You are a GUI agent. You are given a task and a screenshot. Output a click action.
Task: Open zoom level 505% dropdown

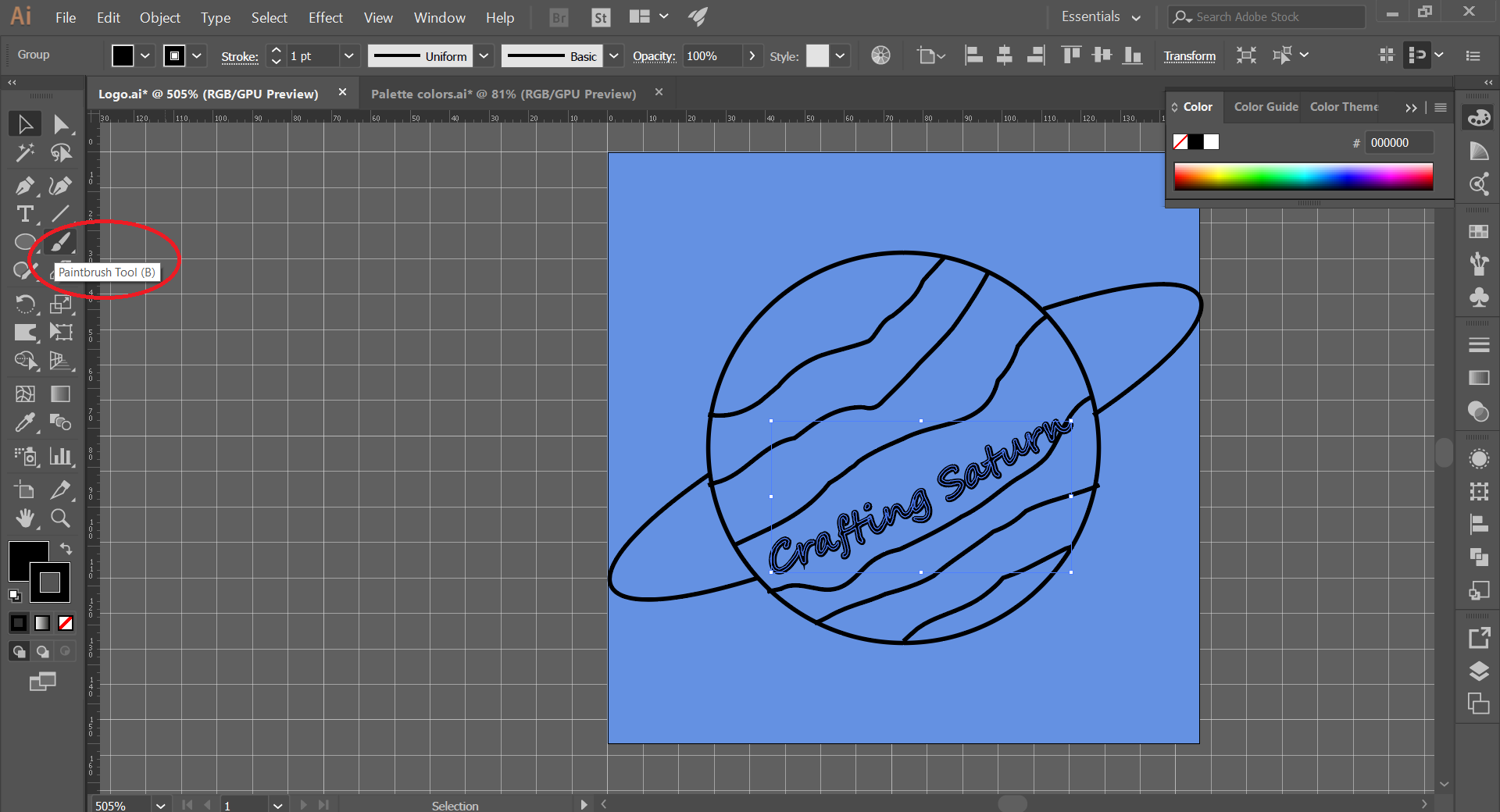[x=160, y=805]
